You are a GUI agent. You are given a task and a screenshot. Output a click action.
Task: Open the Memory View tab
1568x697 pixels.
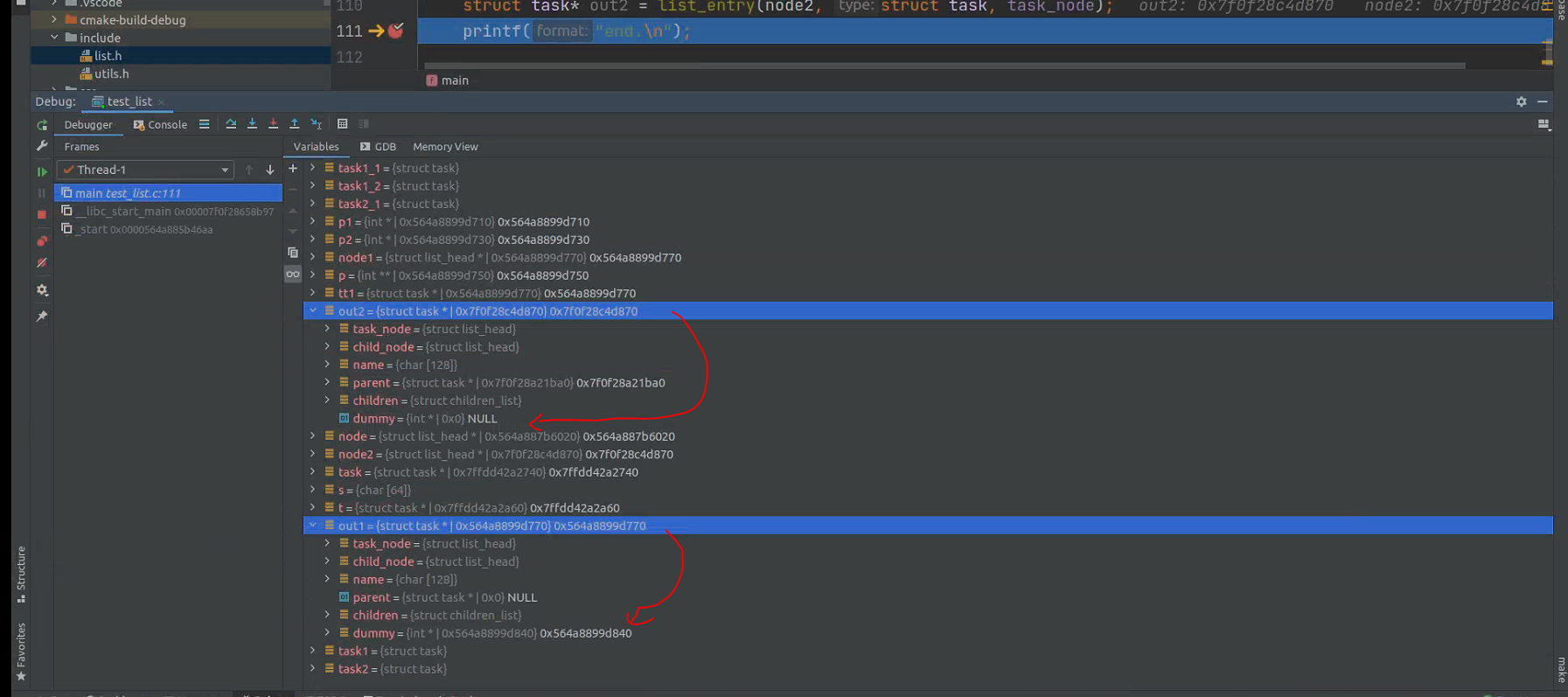[445, 147]
